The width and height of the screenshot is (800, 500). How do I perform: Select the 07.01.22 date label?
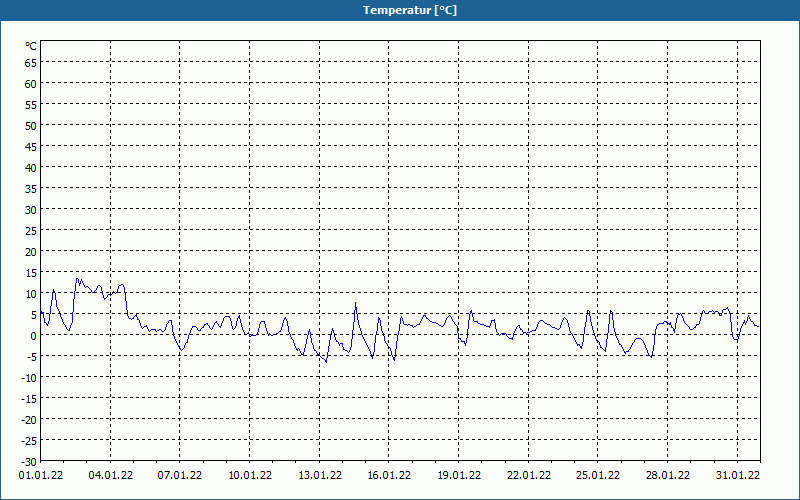point(180,475)
